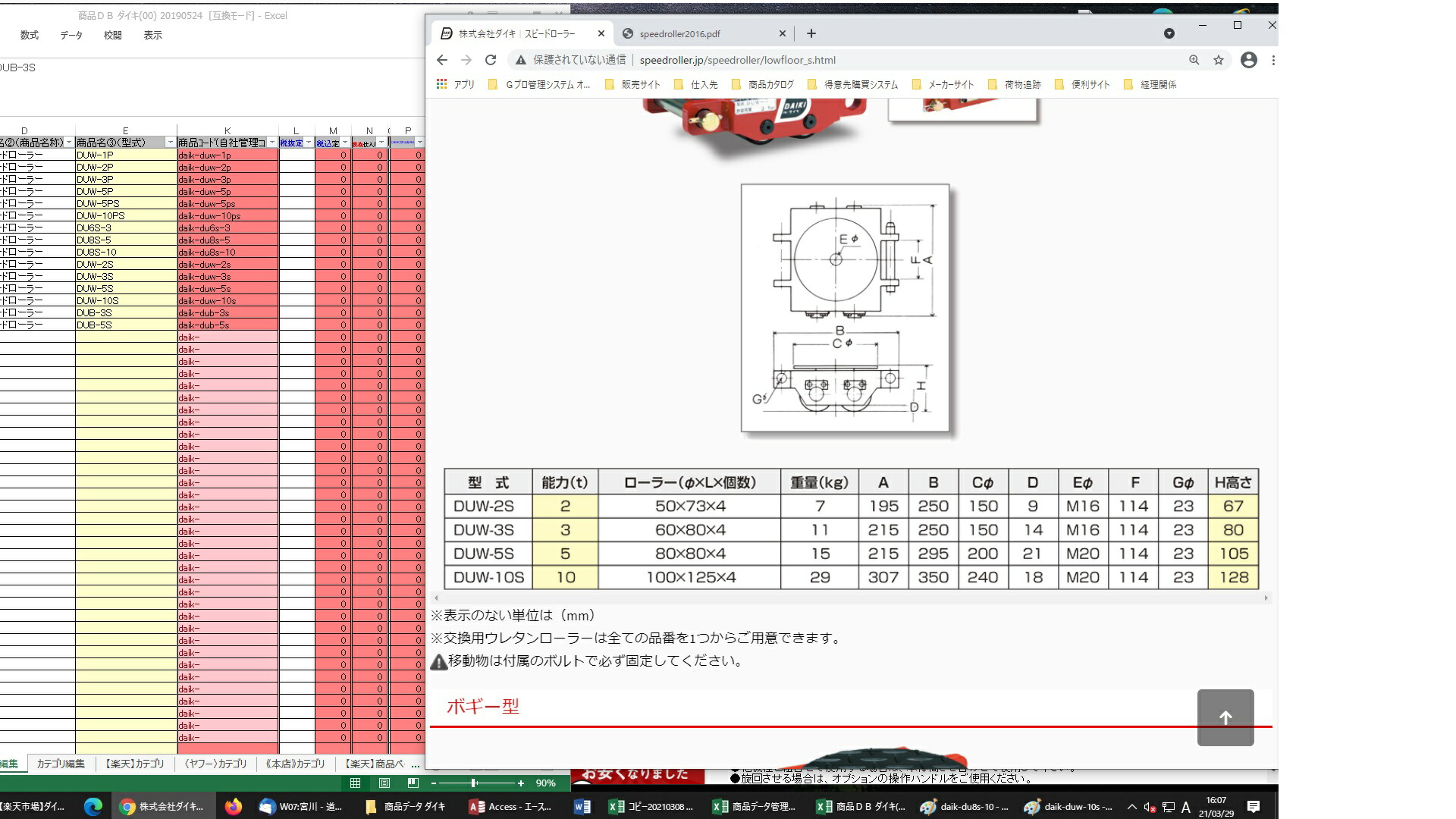Click the 90% zoom level in Excel

pos(545,783)
